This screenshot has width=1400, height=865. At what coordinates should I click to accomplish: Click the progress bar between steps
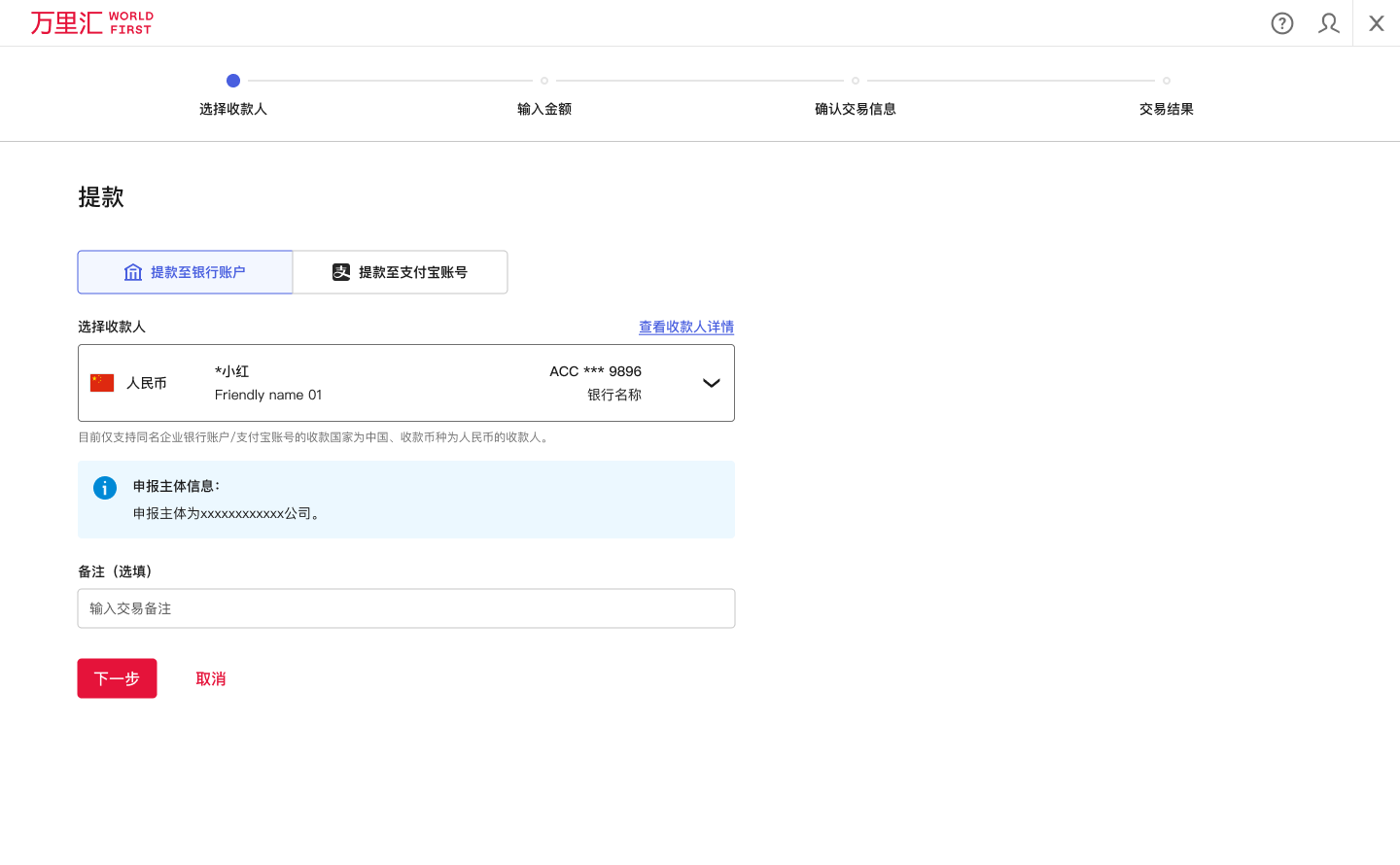tap(389, 81)
